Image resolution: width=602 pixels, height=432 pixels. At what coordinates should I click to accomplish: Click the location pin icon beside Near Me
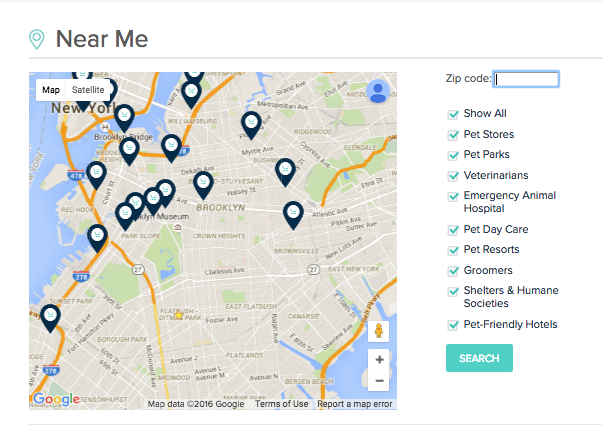click(37, 39)
